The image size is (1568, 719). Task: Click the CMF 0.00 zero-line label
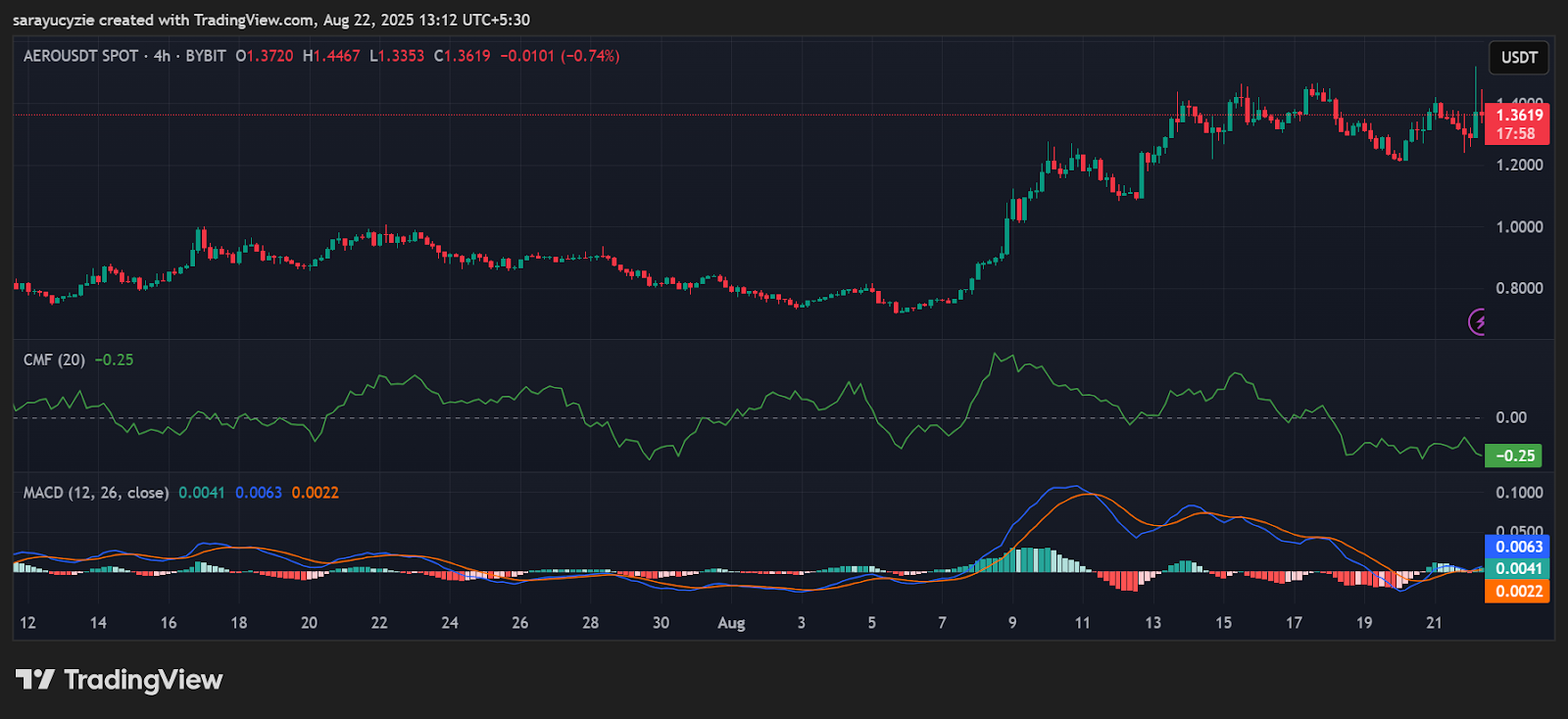(1511, 417)
